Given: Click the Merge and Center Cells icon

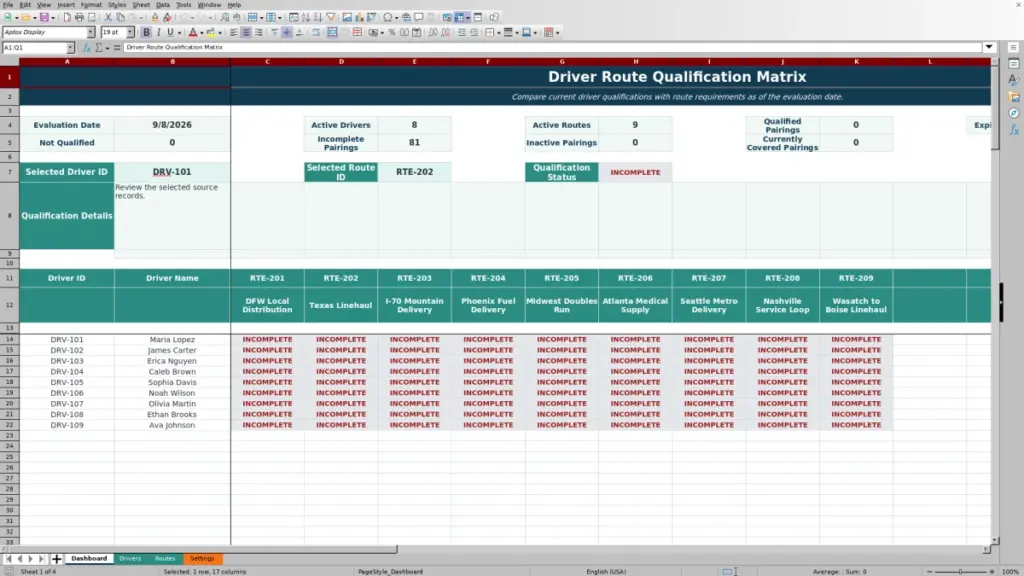Looking at the screenshot, I should 332,32.
